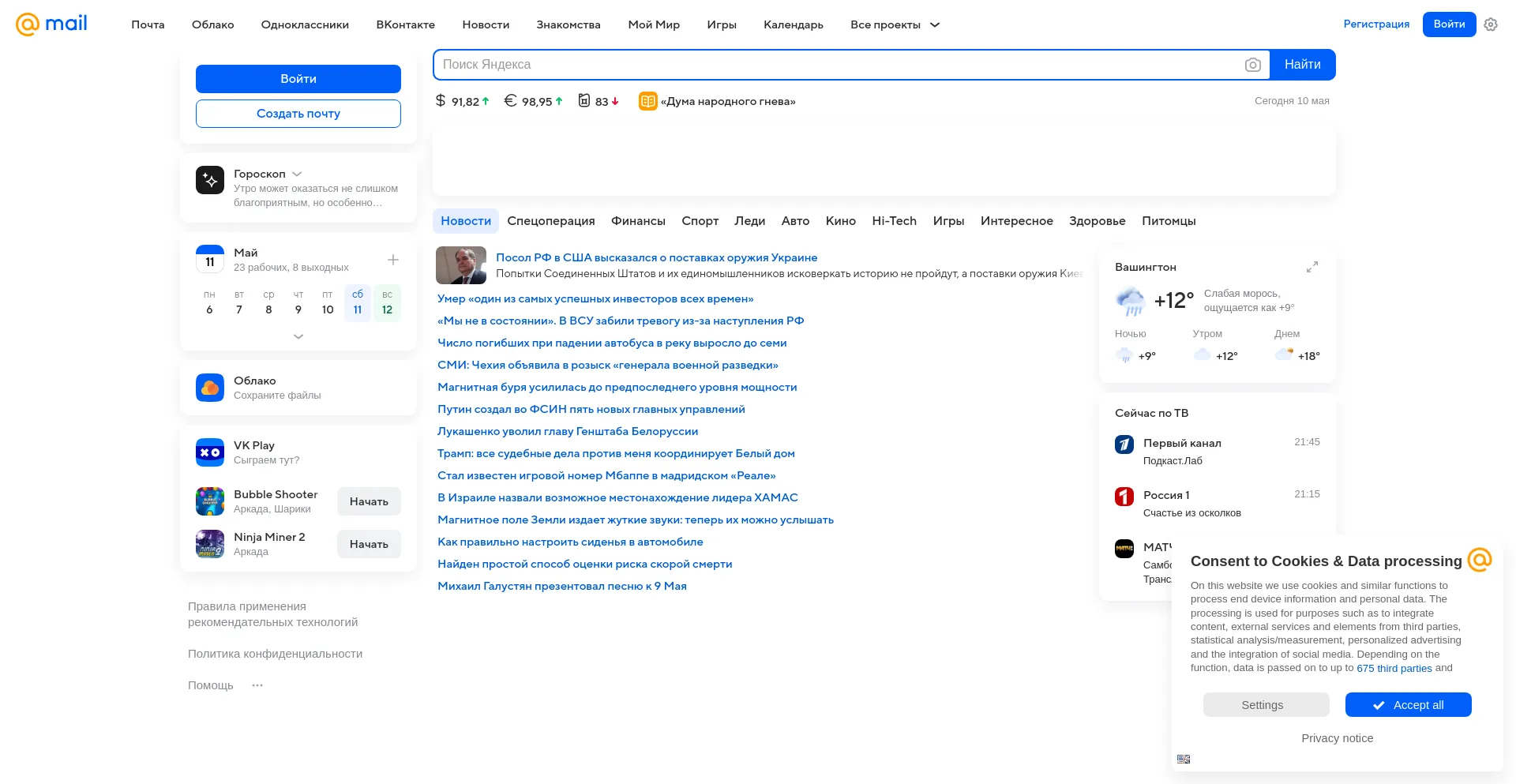Open Правила применения рекомендательных технологий link
The height and width of the screenshot is (784, 1516).
(x=273, y=614)
